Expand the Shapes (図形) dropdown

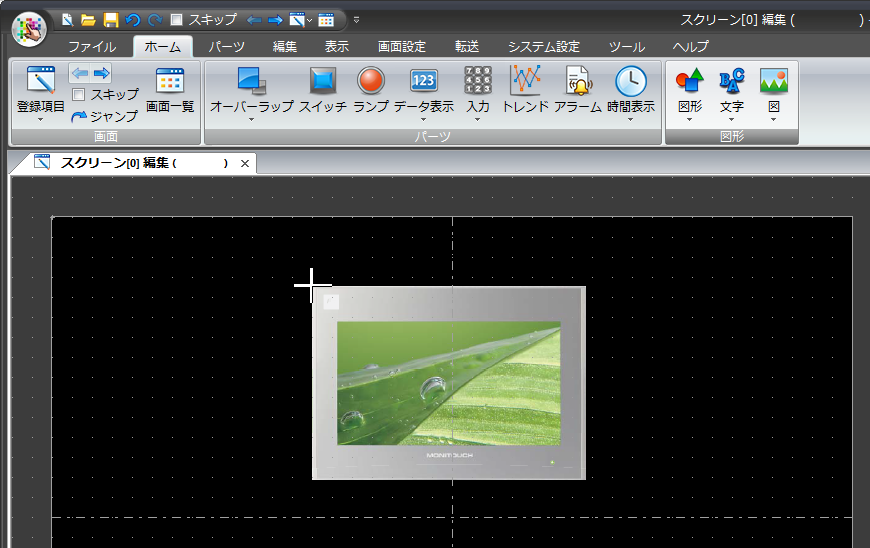[x=690, y=120]
